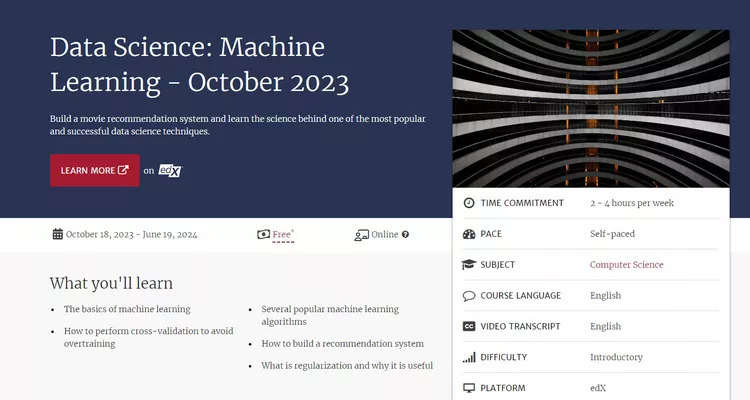The height and width of the screenshot is (400, 750).
Task: Click 'October 18, 2023 - June 19, 2024' date text
Action: click(132, 234)
